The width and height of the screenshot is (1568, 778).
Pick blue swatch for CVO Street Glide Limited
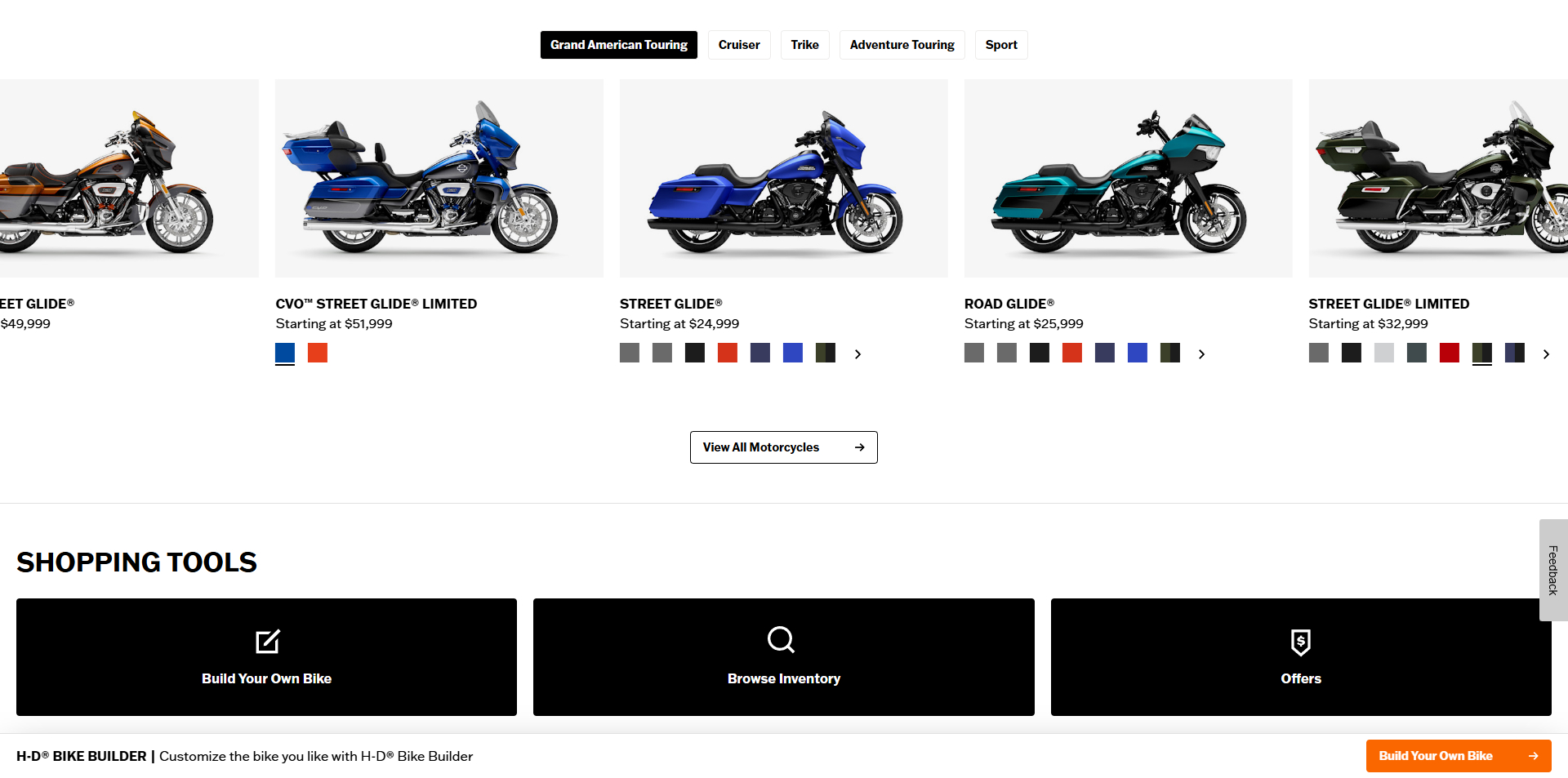click(285, 353)
